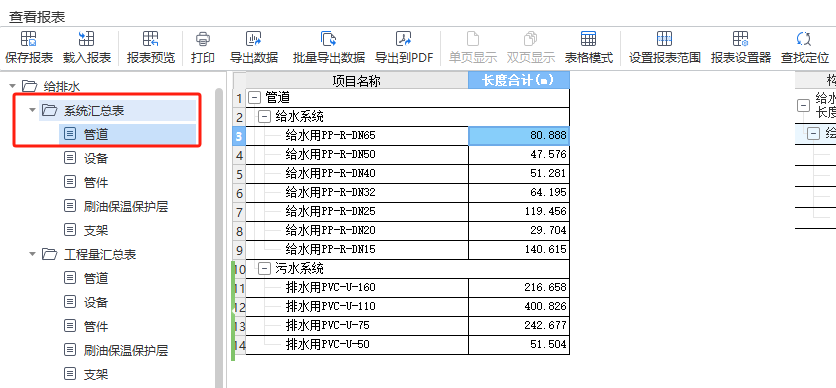This screenshot has height=388, width=836.
Task: Click the 打印 print icon
Action: [203, 39]
